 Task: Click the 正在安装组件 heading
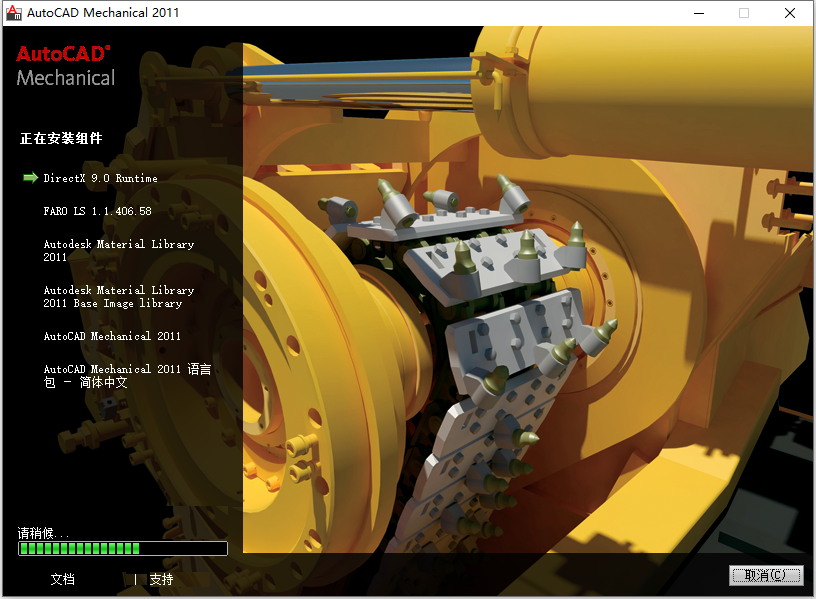[x=61, y=138]
